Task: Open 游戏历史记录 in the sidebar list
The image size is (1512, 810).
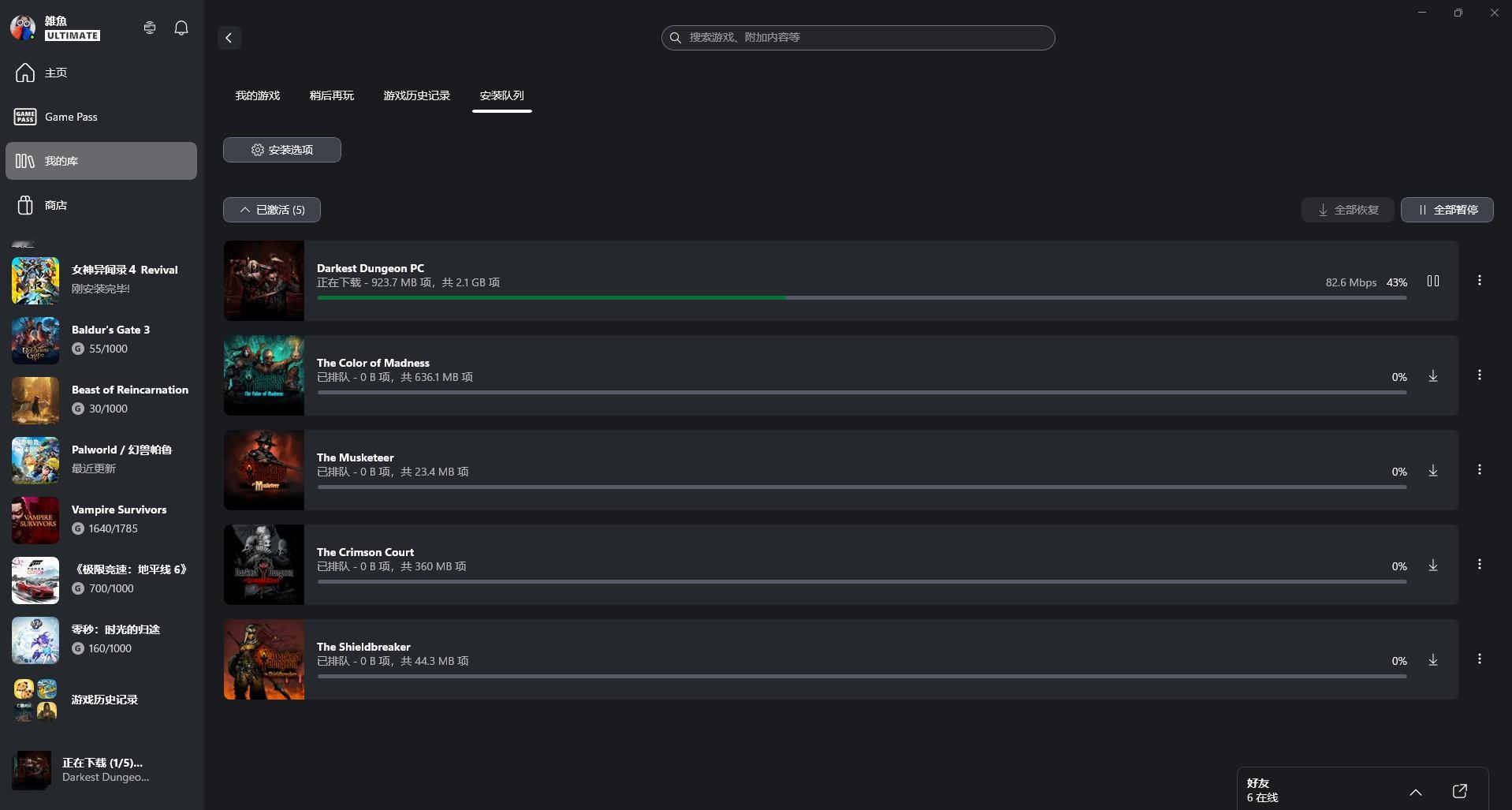Action: tap(101, 700)
